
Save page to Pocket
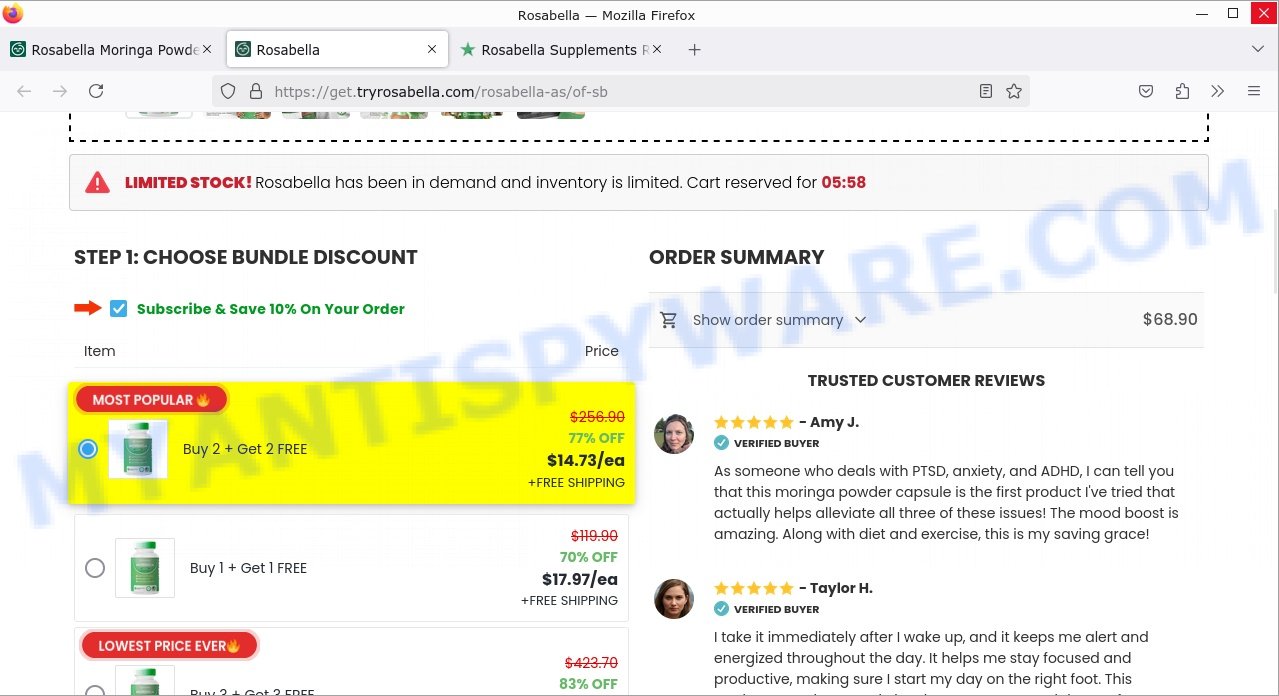click(1146, 91)
